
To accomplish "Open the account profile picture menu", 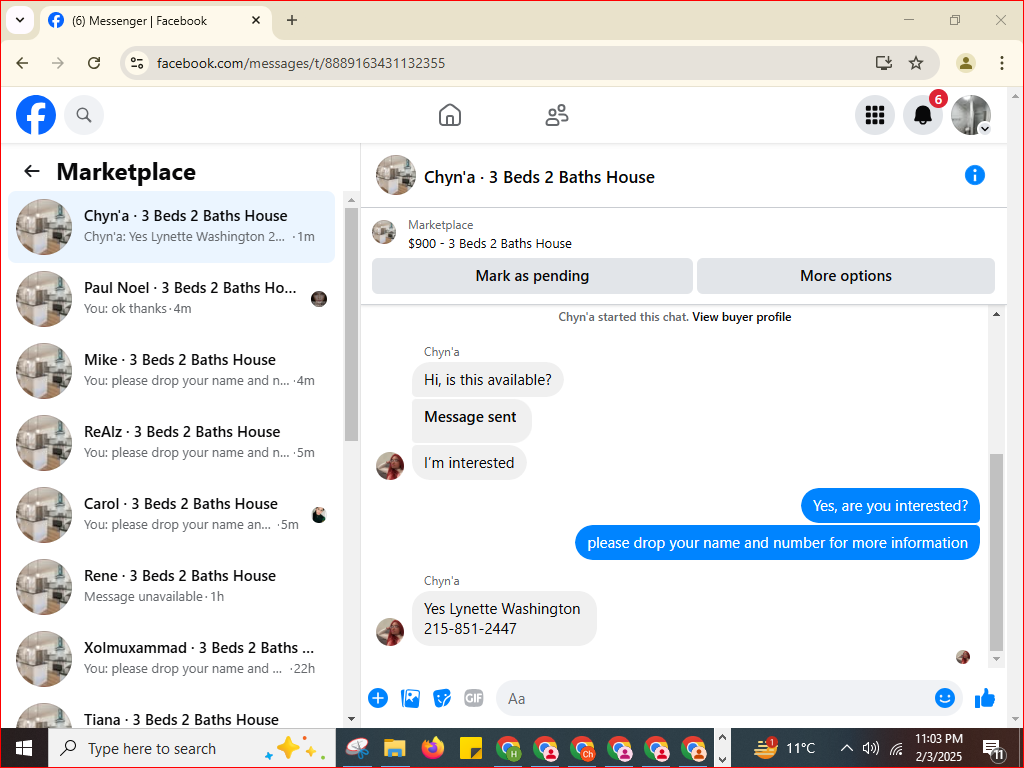I will 970,116.
